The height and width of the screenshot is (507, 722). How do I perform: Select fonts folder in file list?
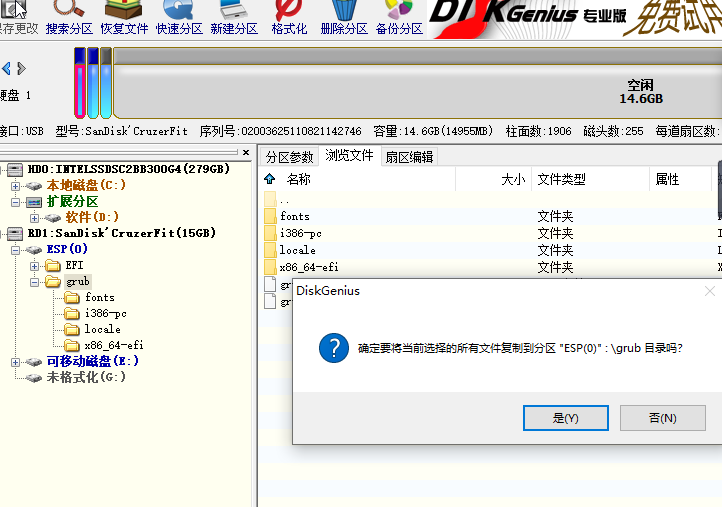[295, 216]
